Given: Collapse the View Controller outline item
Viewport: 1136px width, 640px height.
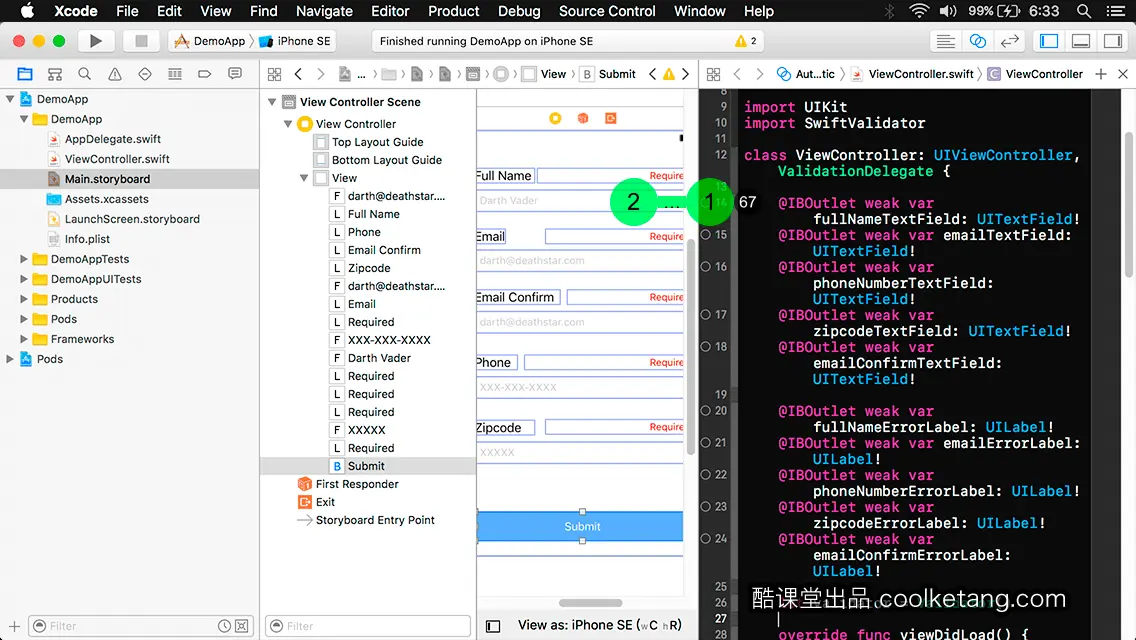Looking at the screenshot, I should 288,124.
